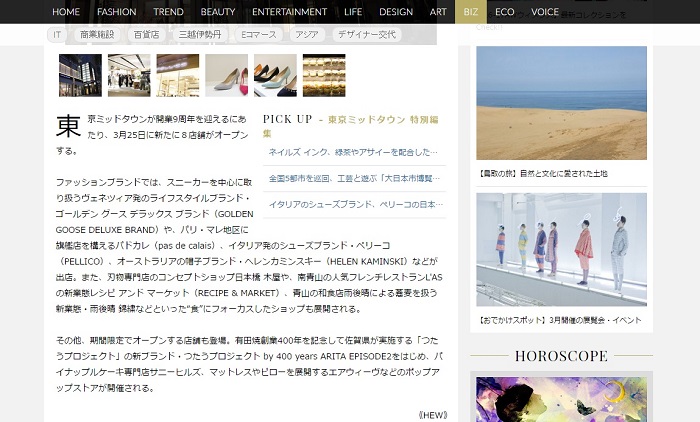
Task: Open the HOME menu item
Action: [66, 12]
